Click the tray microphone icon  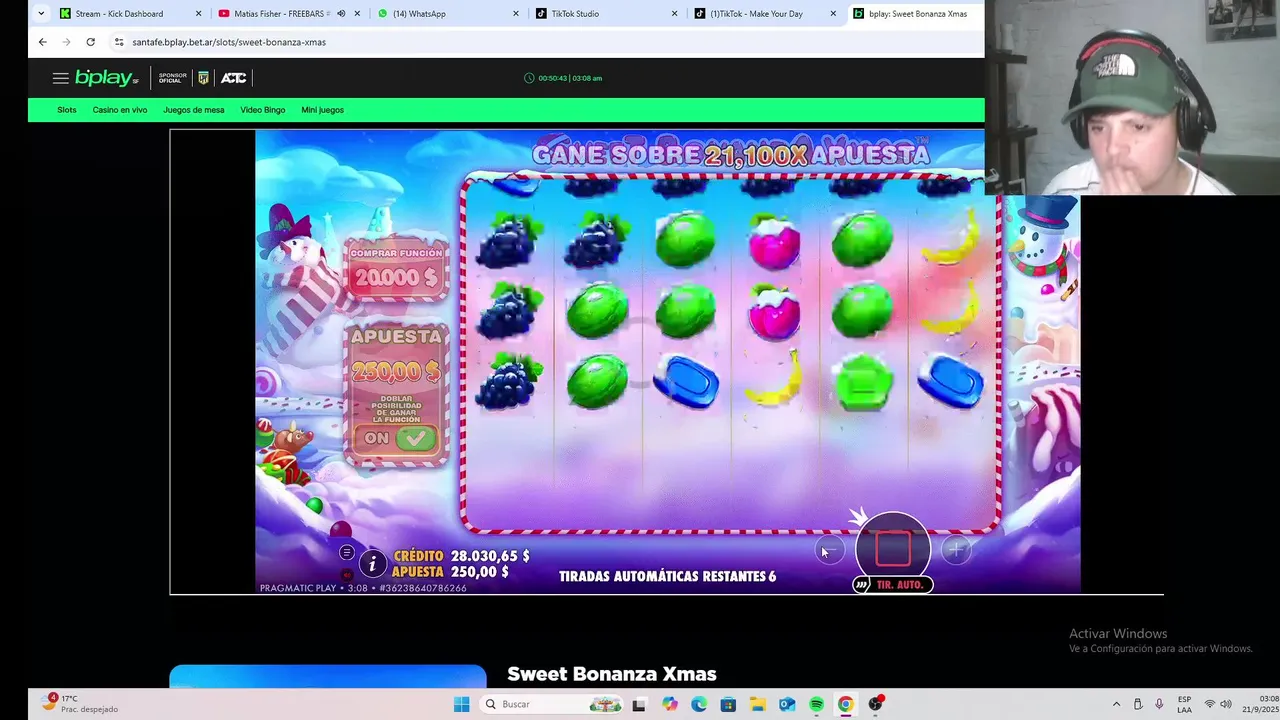coord(1159,704)
